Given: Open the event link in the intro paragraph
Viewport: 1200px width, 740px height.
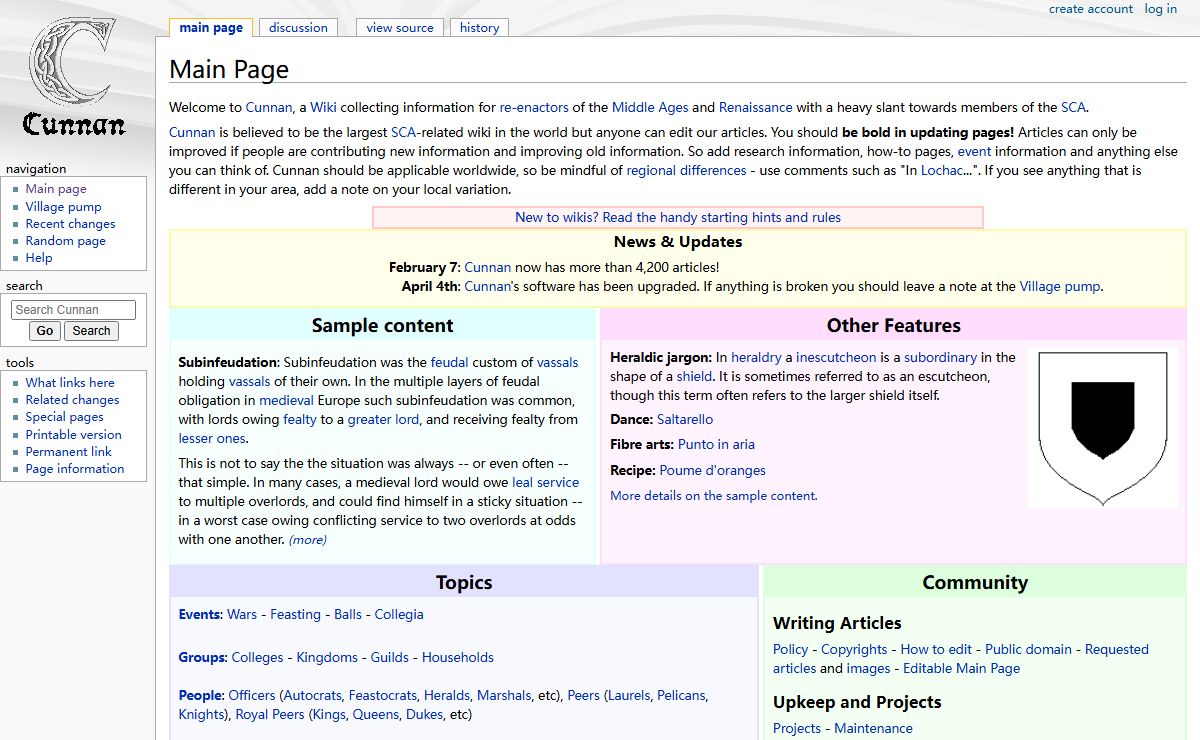Looking at the screenshot, I should (974, 152).
